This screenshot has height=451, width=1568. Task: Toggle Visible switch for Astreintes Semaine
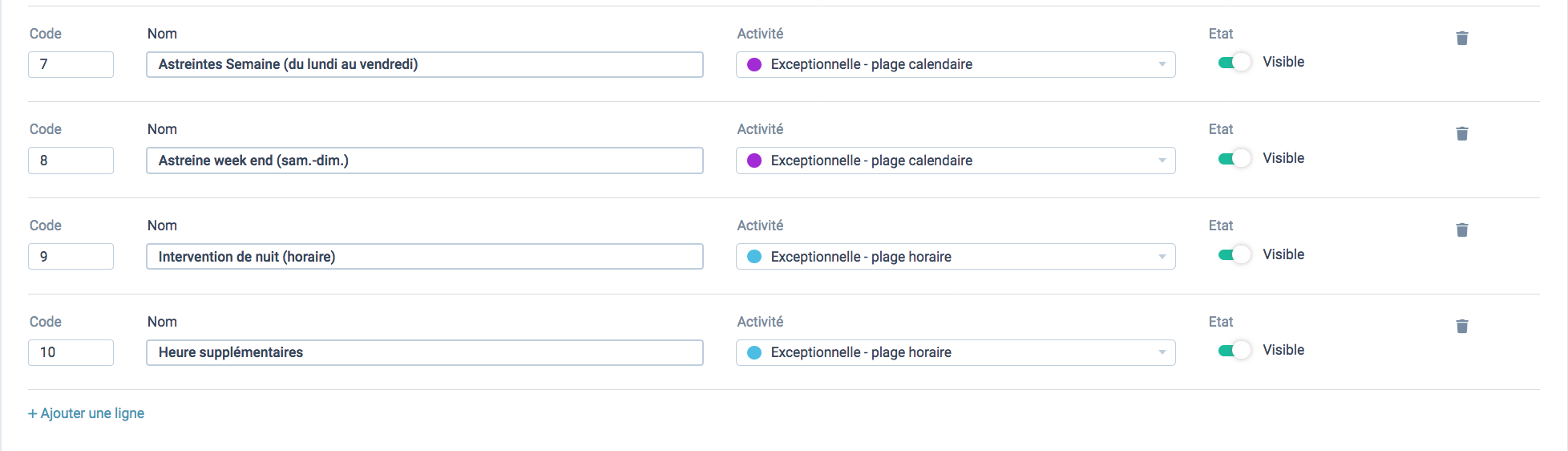click(x=1235, y=63)
